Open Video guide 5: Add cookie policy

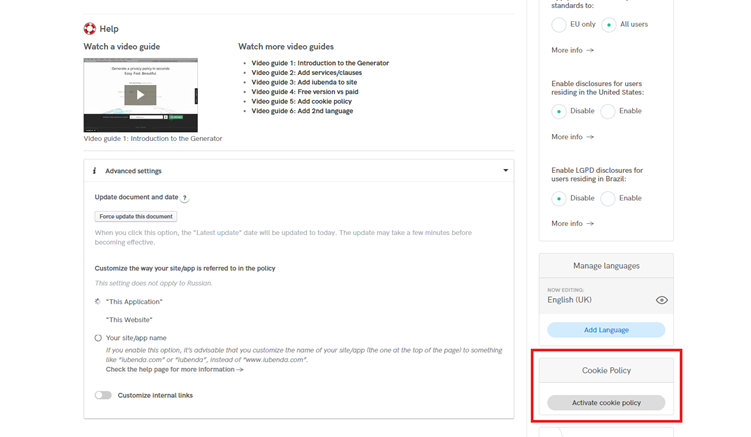[301, 101]
